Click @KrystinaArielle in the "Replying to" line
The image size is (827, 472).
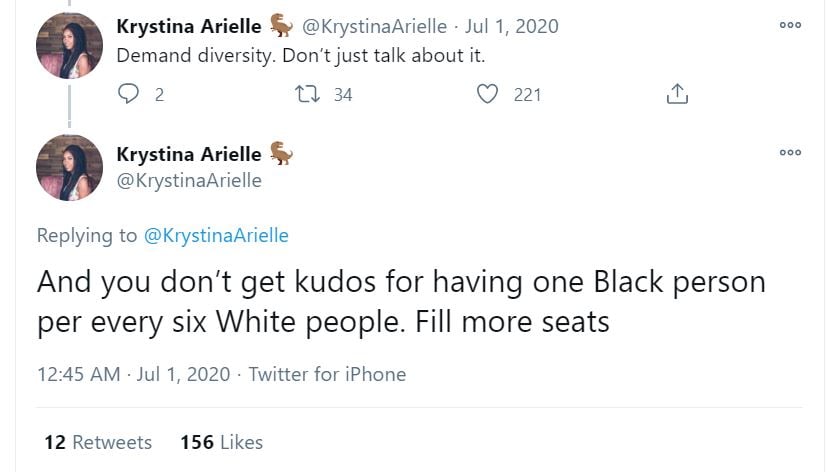[x=216, y=235]
